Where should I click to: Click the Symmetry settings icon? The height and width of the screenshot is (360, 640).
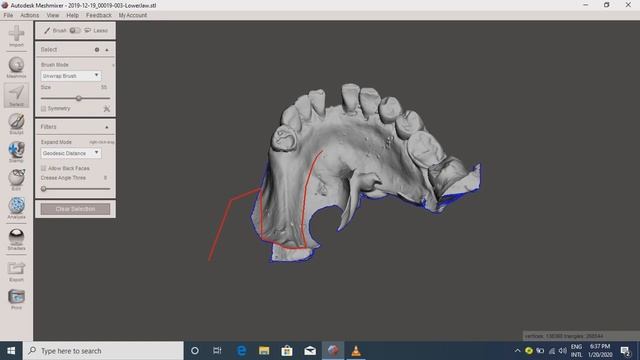[x=107, y=108]
